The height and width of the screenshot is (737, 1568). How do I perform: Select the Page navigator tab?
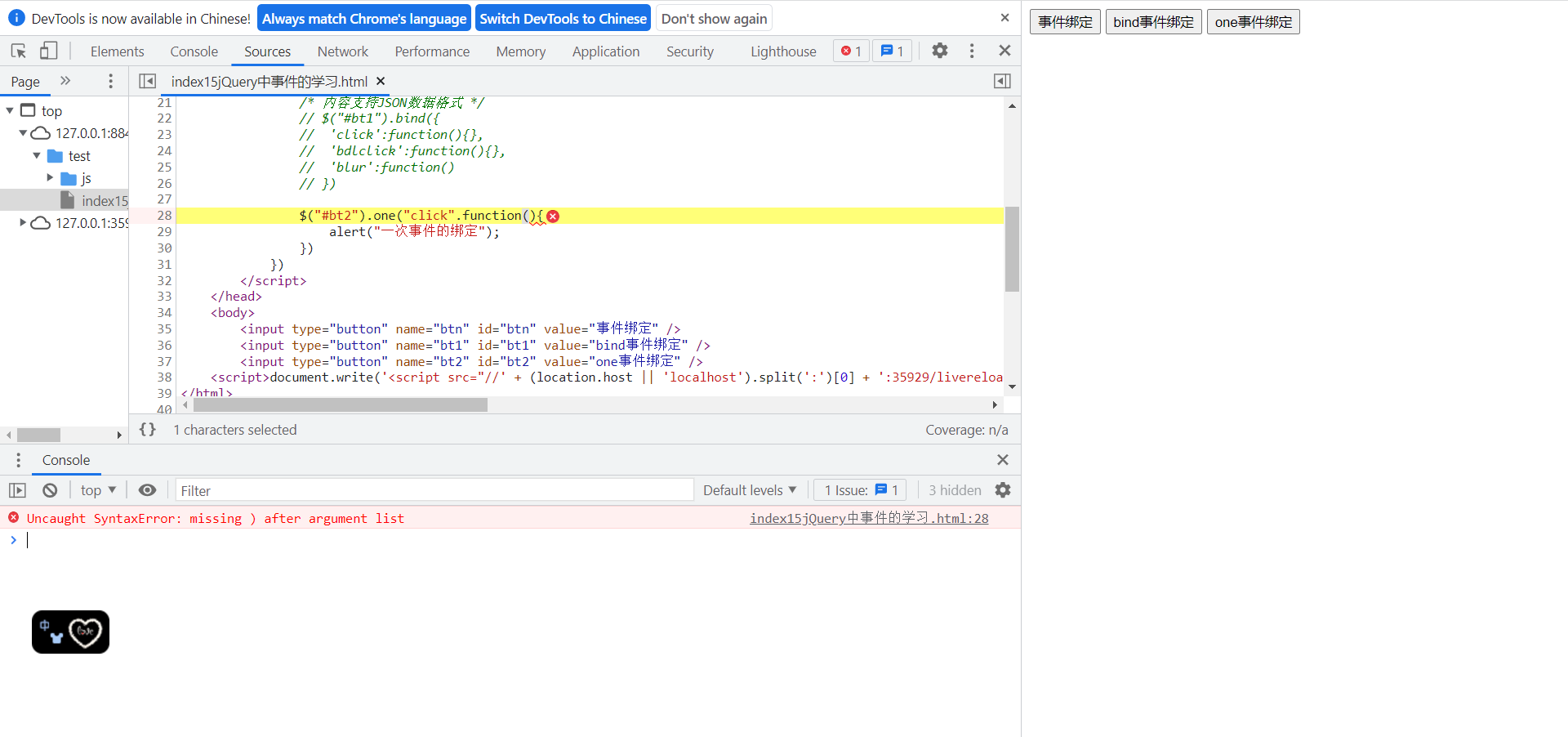coord(25,82)
